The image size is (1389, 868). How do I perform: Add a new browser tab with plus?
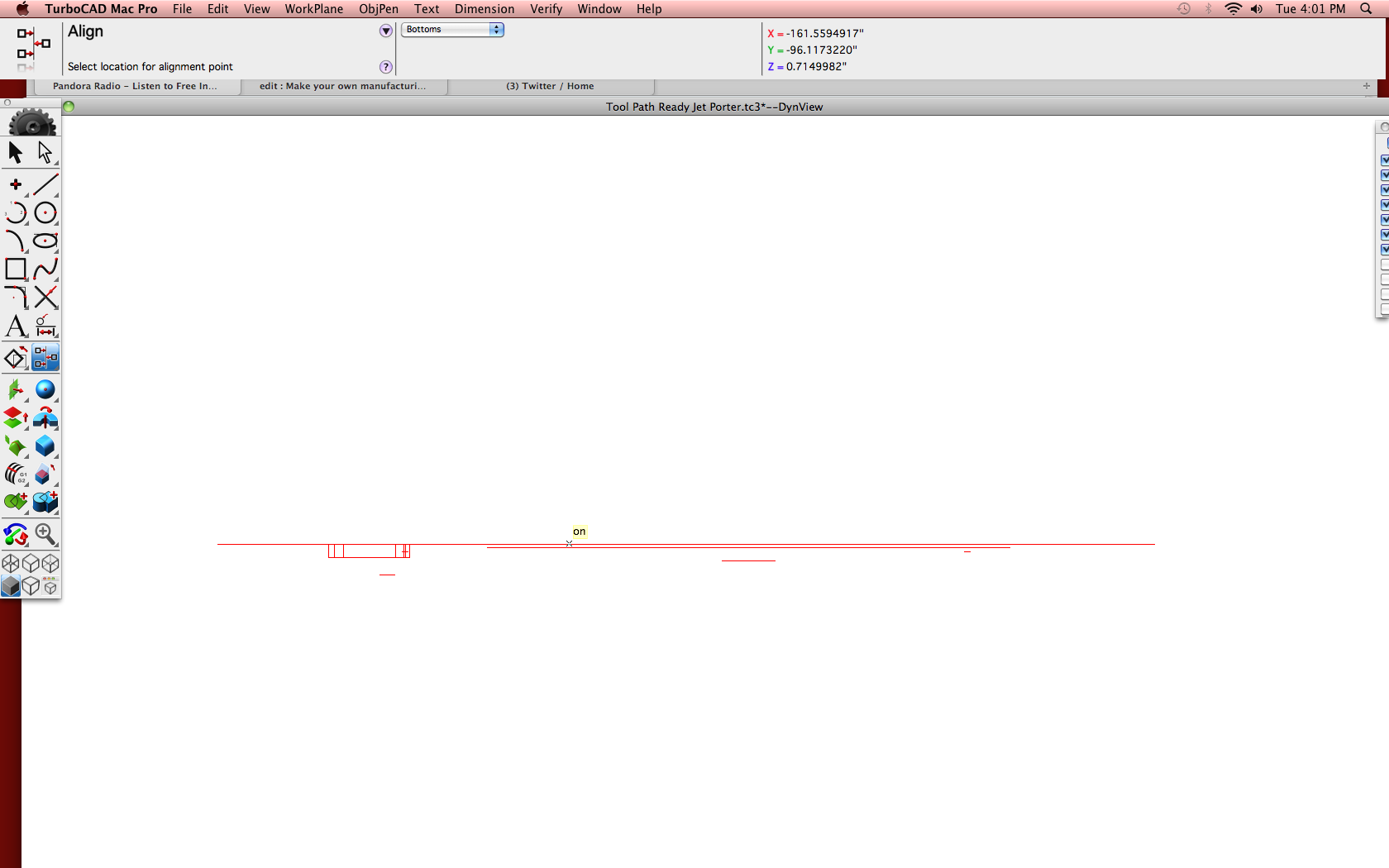coord(1367,86)
